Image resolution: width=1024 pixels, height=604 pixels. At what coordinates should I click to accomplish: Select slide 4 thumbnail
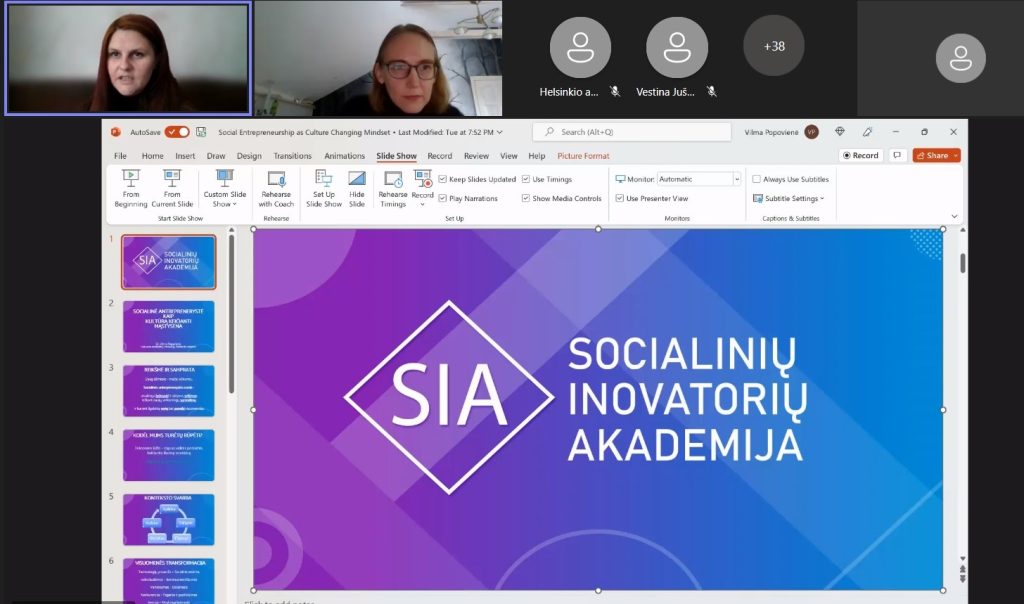(x=168, y=455)
